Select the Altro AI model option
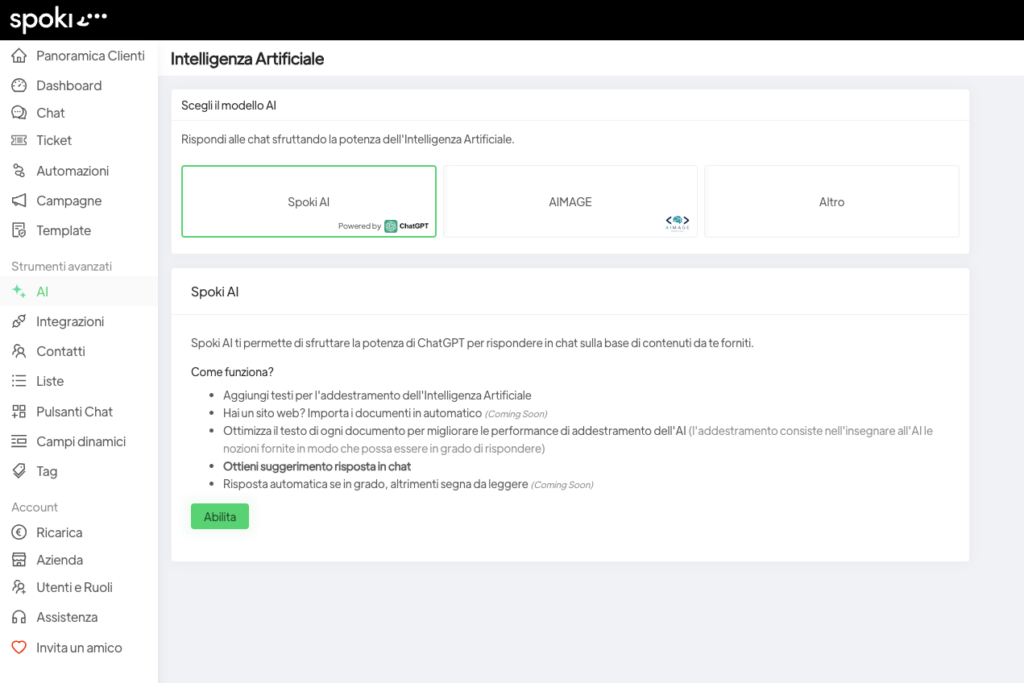Screen dimensions: 1024x683 pos(831,201)
